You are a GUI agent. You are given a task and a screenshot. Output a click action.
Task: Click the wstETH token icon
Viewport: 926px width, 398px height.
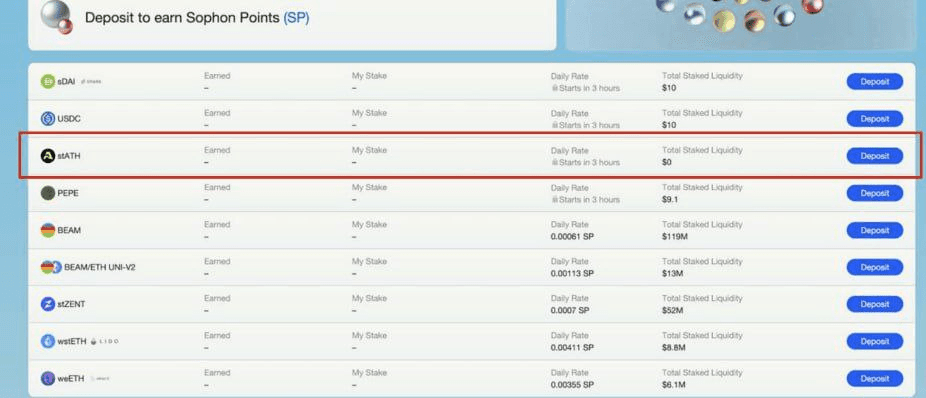48,341
